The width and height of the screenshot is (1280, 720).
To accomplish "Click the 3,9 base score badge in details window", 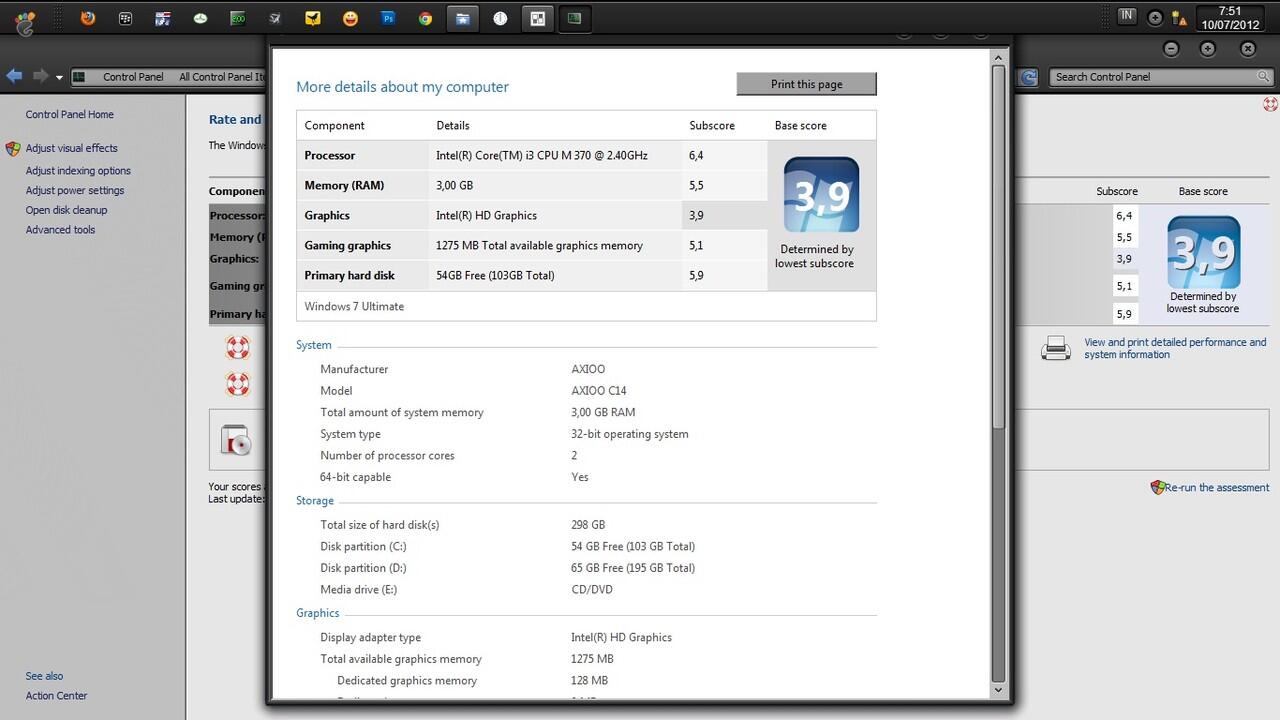I will pyautogui.click(x=820, y=194).
